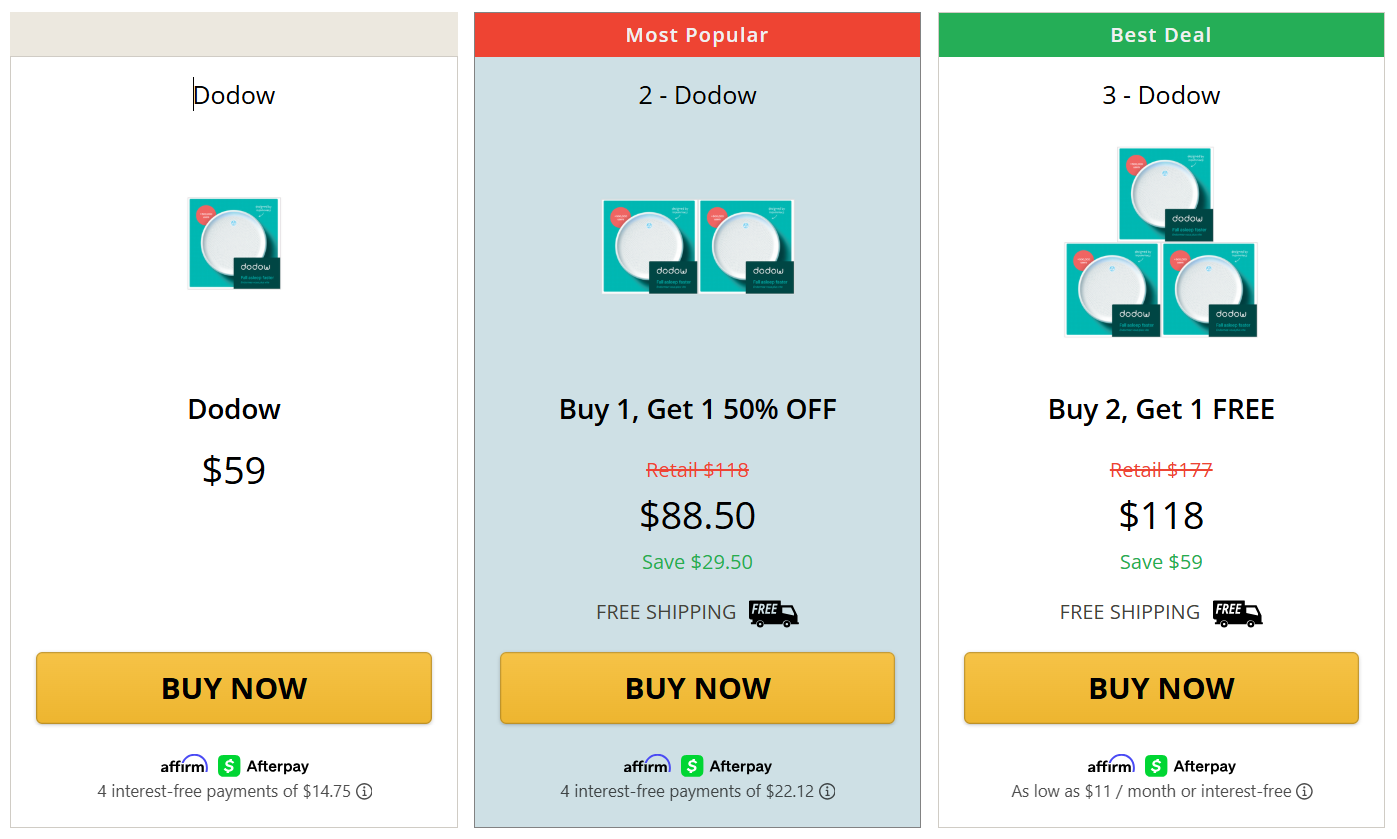Click the Afterpay icon under the 2-Dodow bundle
The image size is (1397, 839).
pyautogui.click(x=691, y=766)
